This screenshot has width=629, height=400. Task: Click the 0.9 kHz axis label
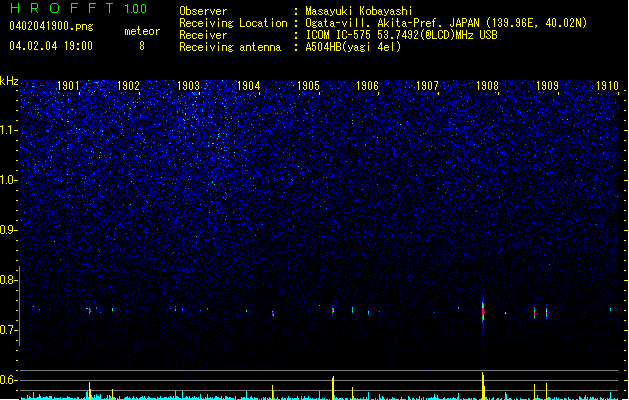8,230
